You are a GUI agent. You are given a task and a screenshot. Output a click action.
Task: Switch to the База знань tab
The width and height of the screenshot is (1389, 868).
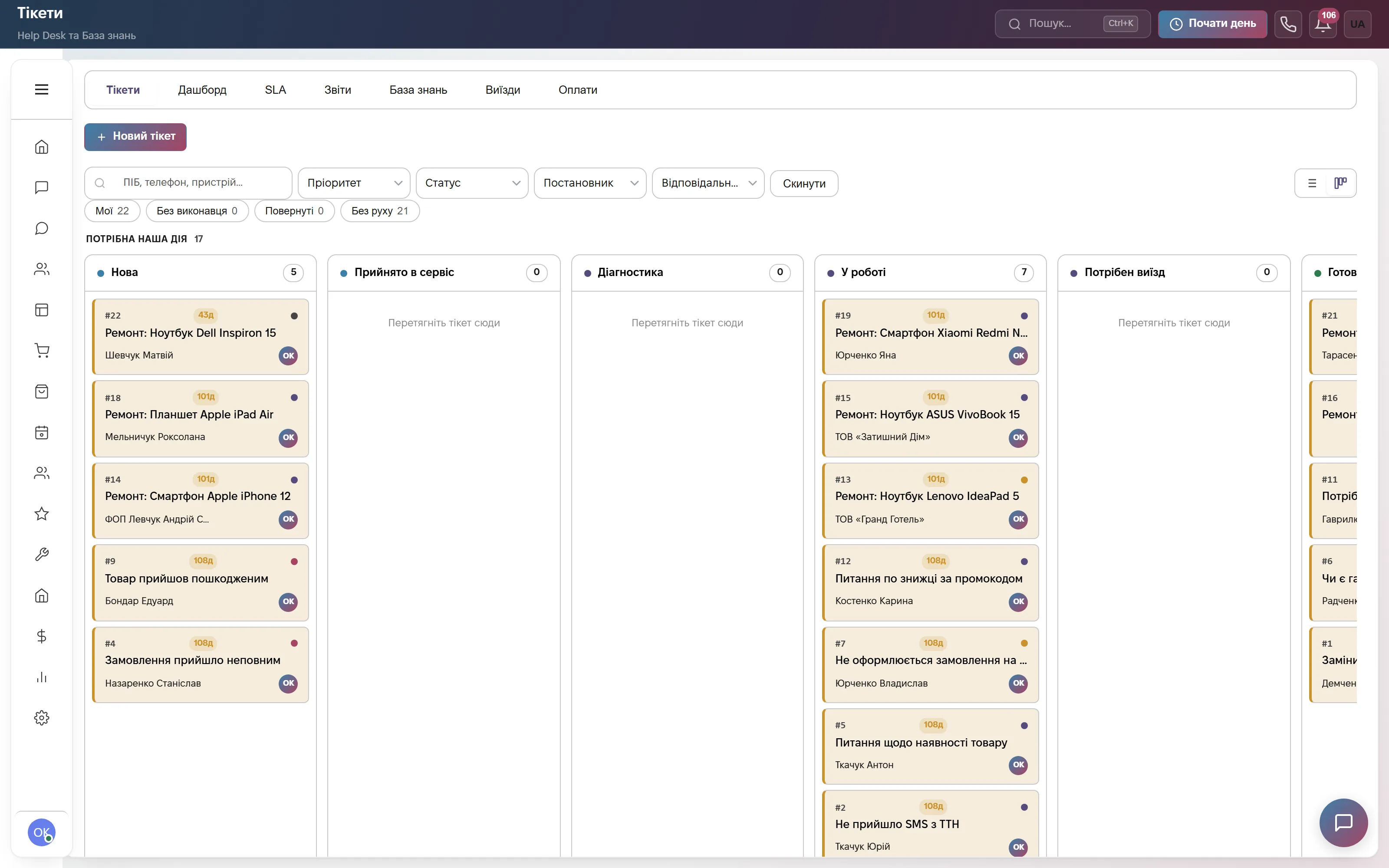click(418, 90)
